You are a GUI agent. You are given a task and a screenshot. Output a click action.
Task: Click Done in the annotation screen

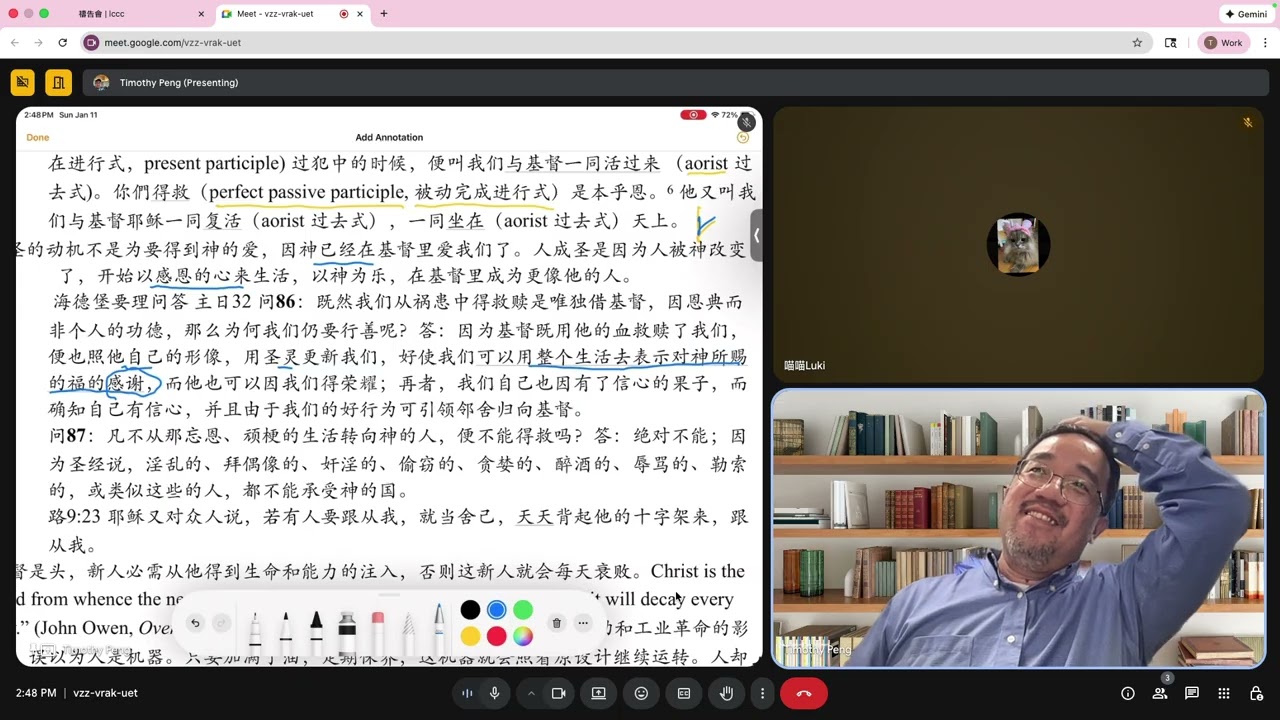point(38,137)
